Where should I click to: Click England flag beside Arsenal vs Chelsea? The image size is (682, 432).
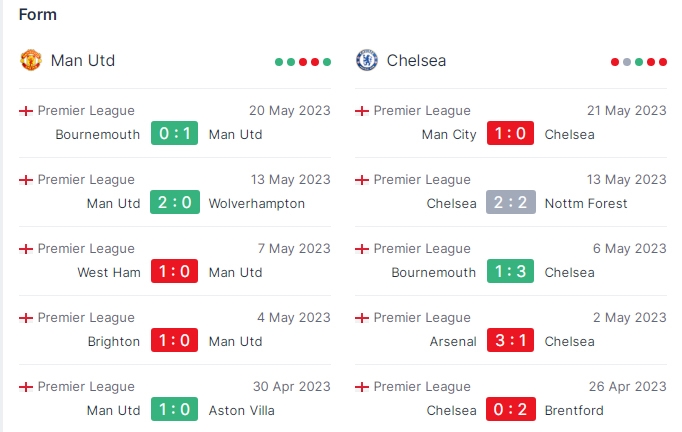pos(362,318)
